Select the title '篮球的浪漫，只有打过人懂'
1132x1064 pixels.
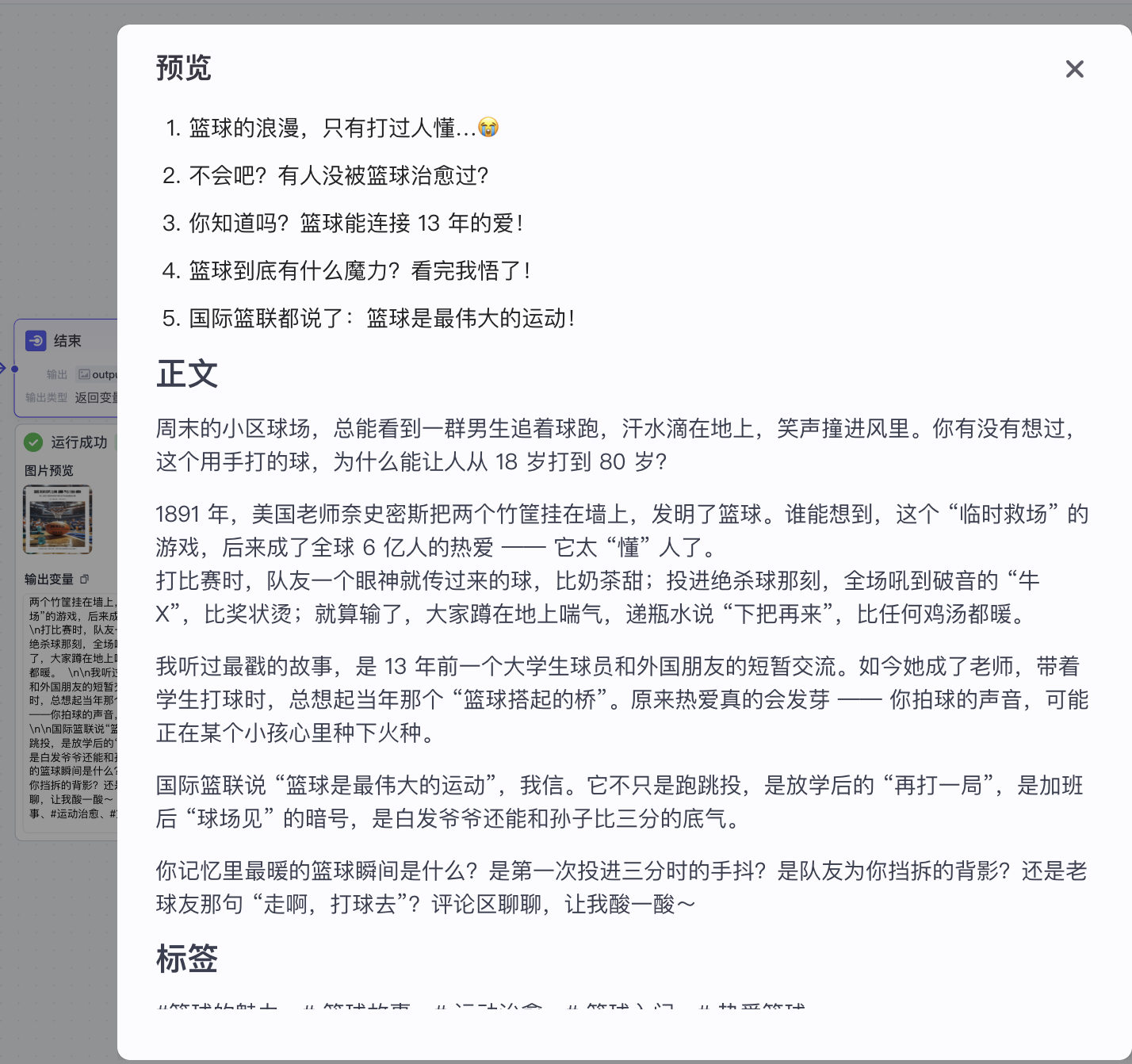click(332, 128)
